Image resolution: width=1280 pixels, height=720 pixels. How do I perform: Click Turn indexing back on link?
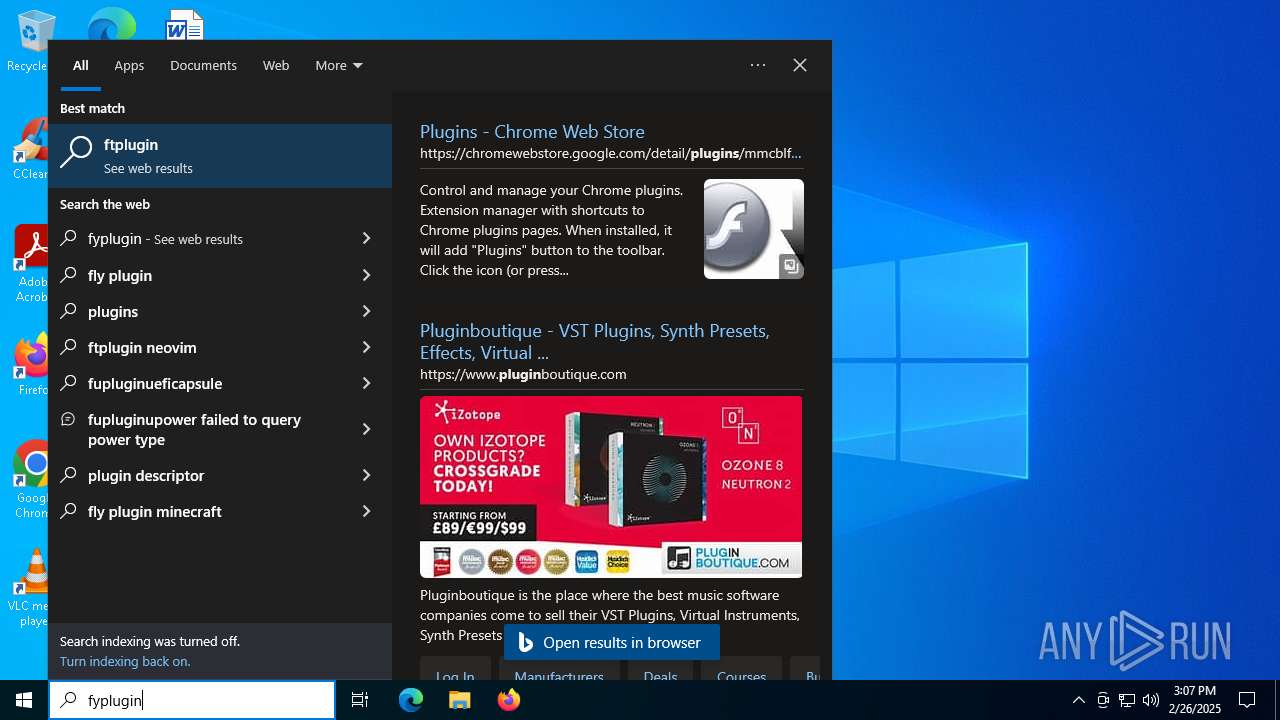pyautogui.click(x=125, y=661)
